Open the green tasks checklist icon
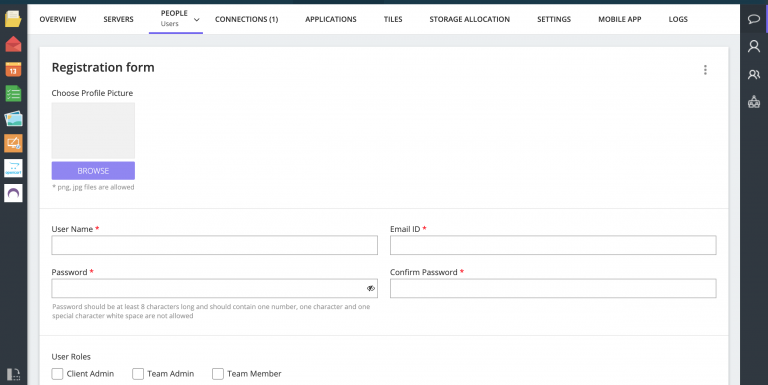 pos(13,94)
